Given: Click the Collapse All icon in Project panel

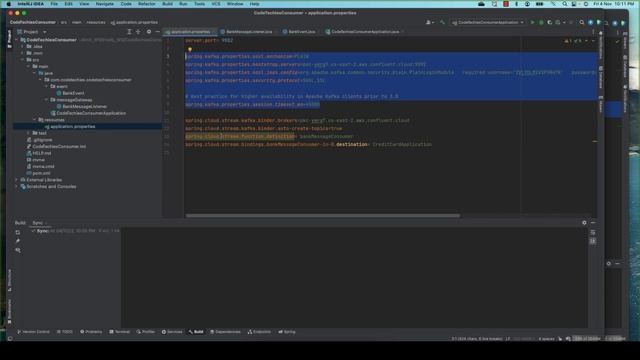Looking at the screenshot, I should click(x=138, y=32).
